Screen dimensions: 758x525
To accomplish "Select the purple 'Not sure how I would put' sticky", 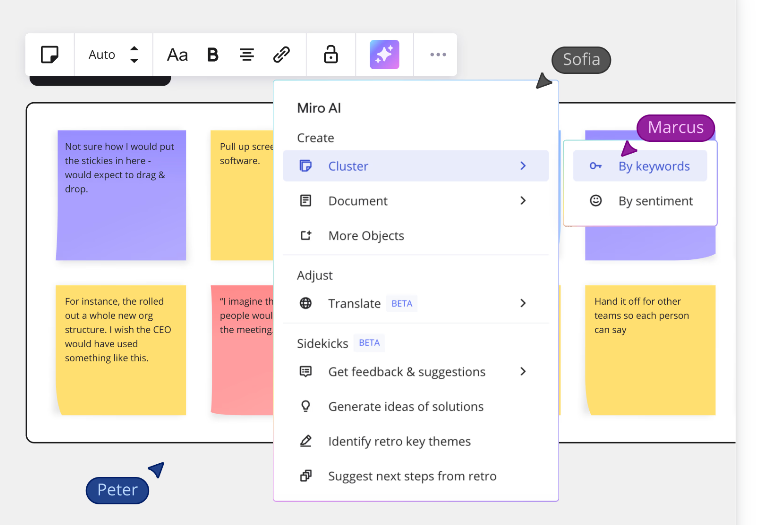I will [121, 195].
